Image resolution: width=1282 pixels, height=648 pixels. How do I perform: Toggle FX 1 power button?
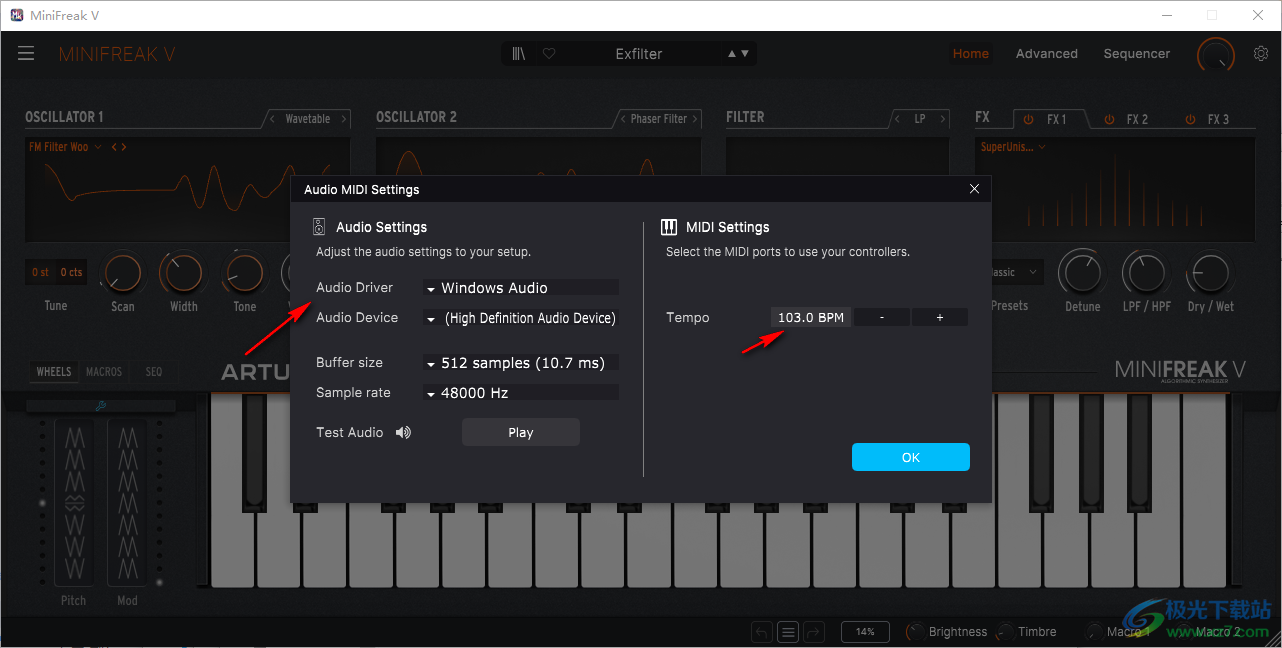(x=1028, y=119)
